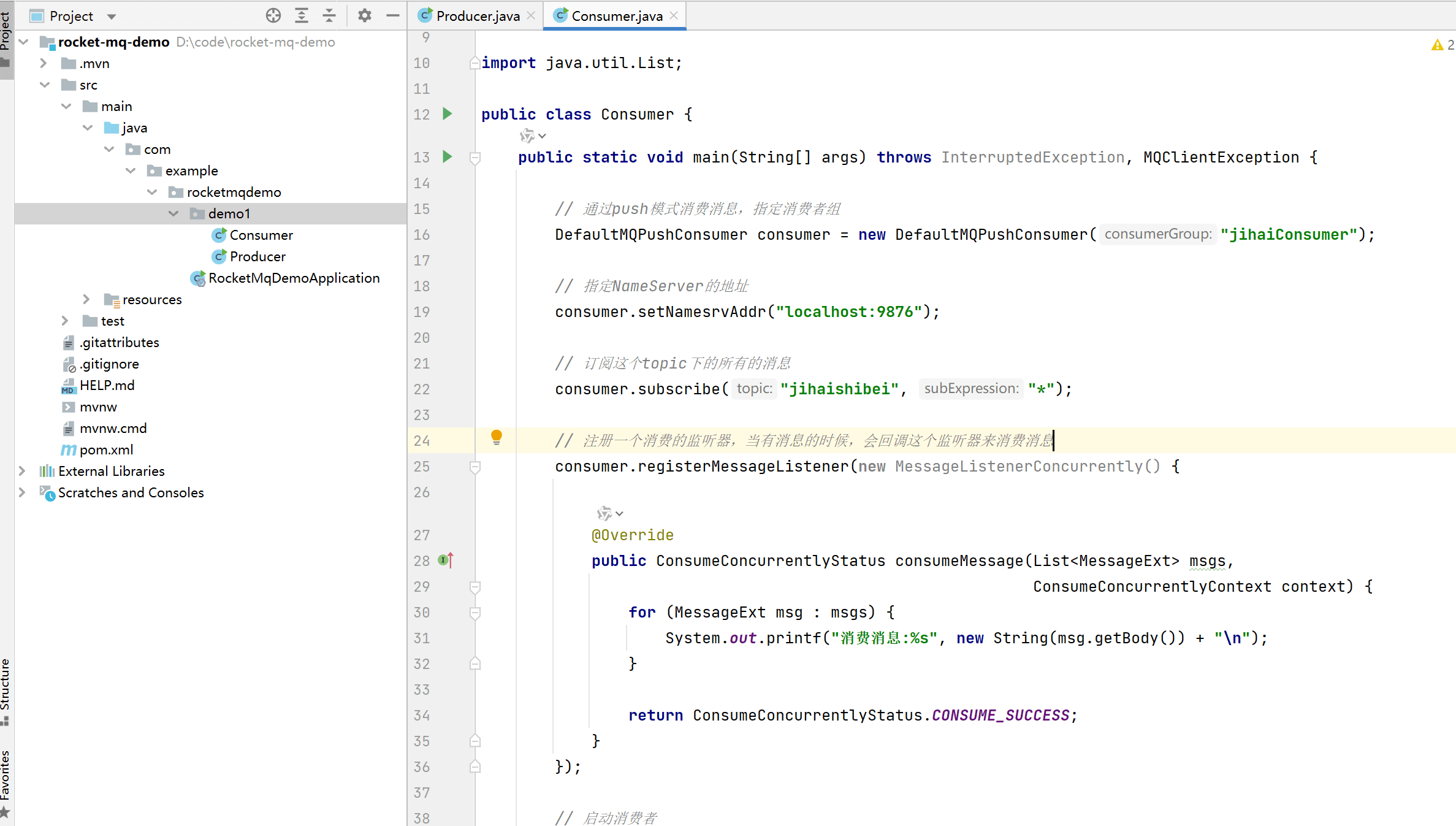
Task: Toggle fold end marker at line 32
Action: tap(475, 663)
